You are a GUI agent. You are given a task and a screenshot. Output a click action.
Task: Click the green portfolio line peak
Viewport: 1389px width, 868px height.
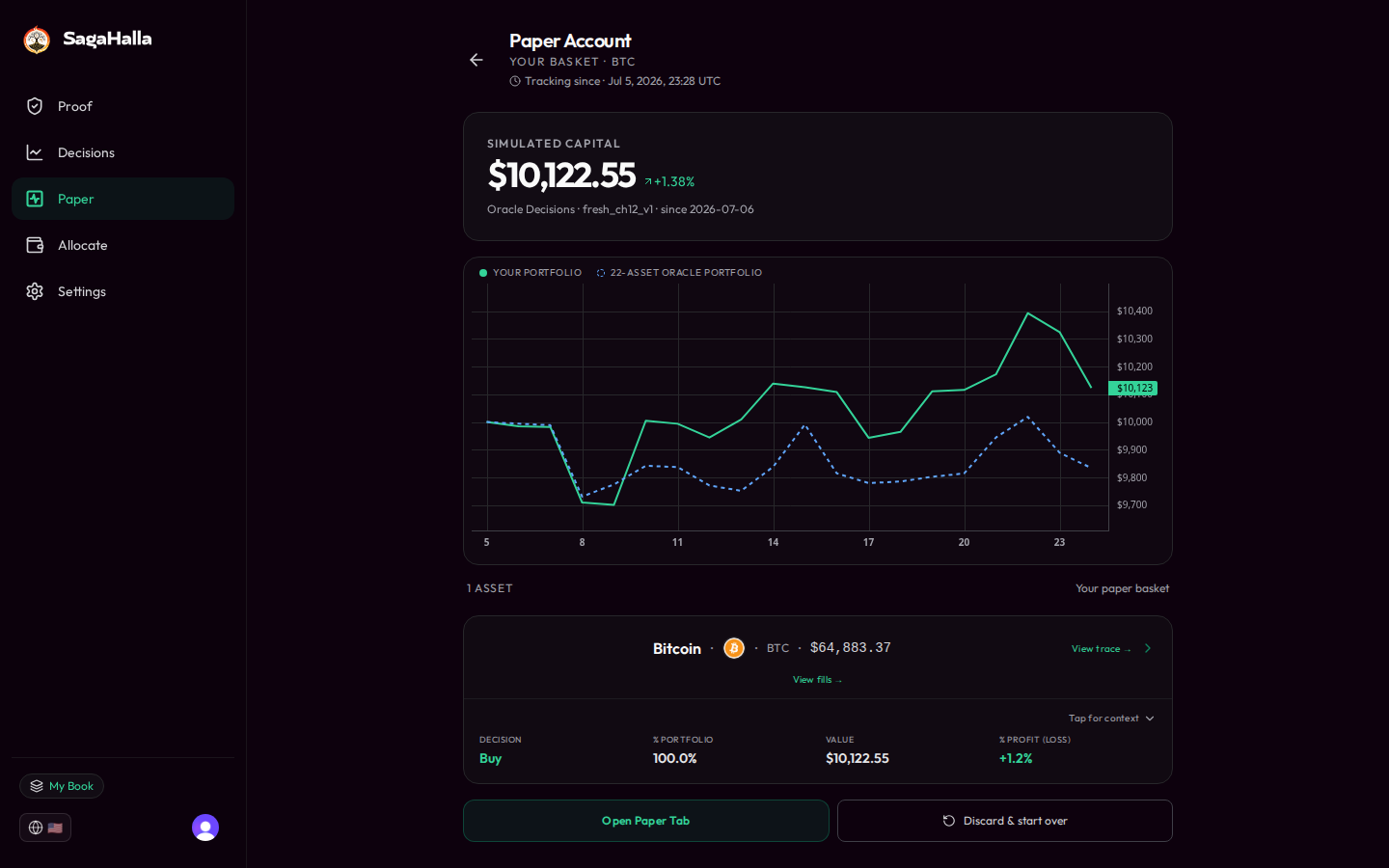coord(1028,313)
